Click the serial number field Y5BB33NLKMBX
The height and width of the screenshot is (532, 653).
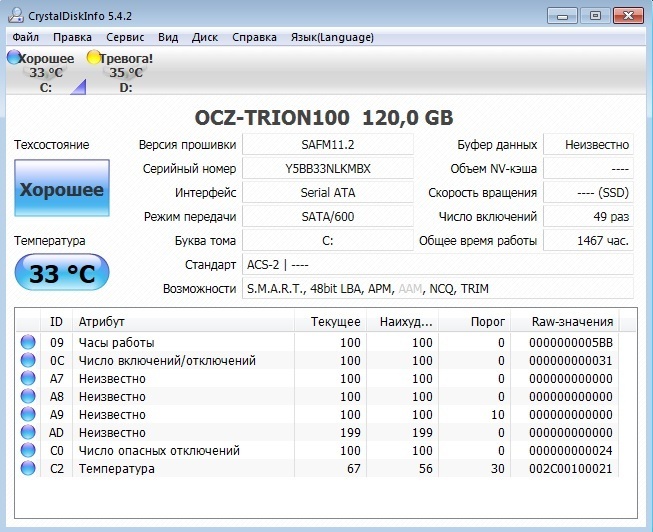(327, 169)
